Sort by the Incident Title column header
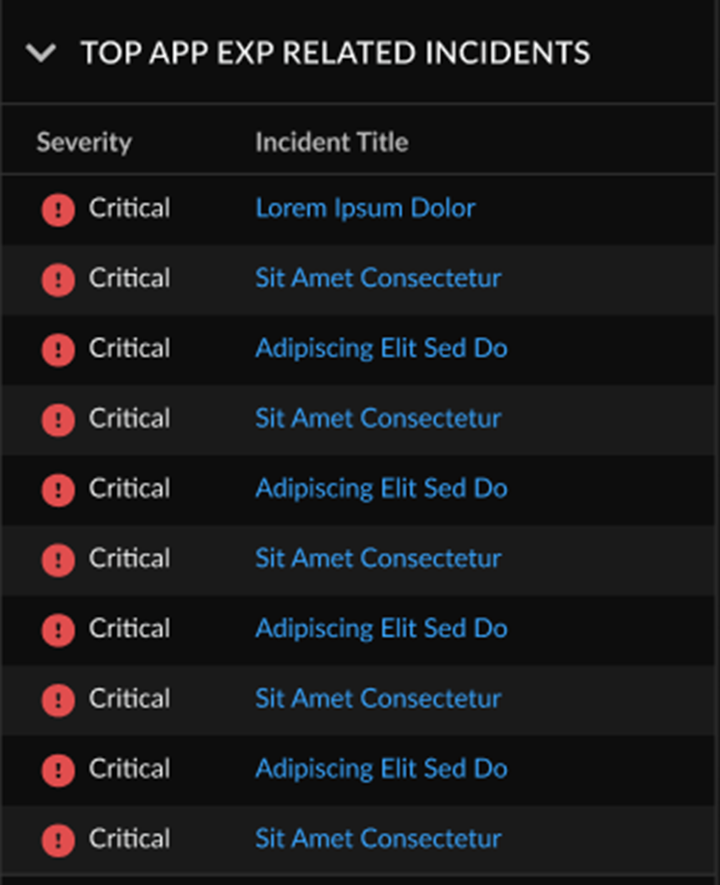This screenshot has height=885, width=720. pos(331,142)
